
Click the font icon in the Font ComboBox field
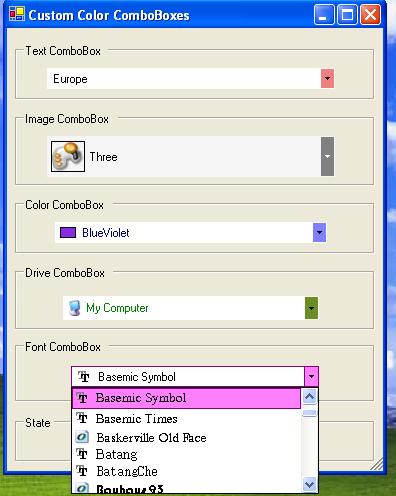click(x=84, y=377)
